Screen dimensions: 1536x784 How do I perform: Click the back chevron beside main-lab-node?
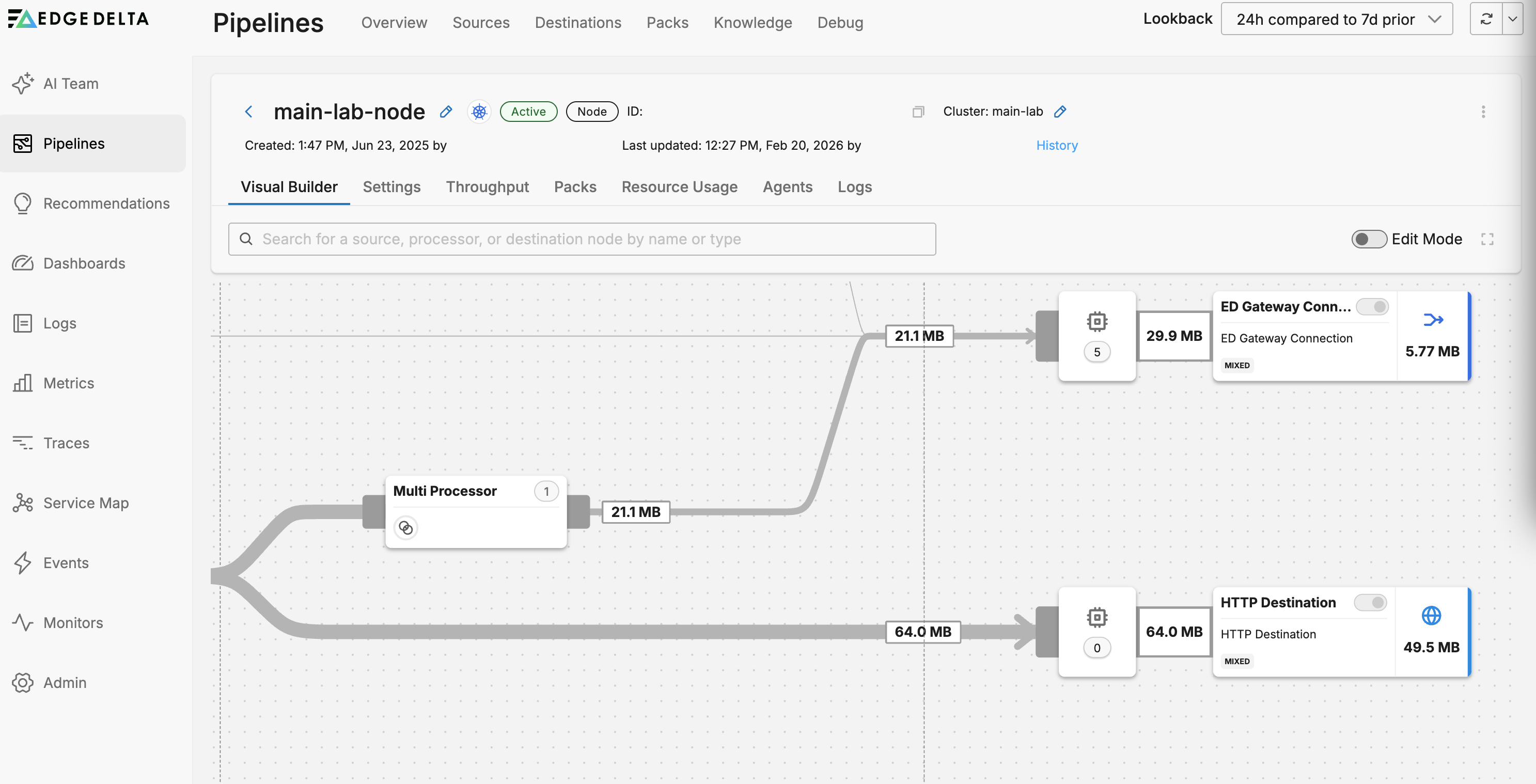pyautogui.click(x=248, y=112)
